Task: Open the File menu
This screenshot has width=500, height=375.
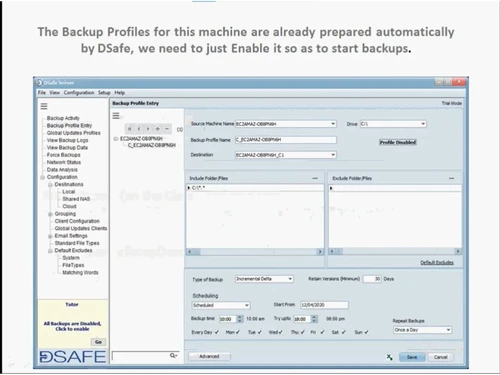Action: [x=42, y=93]
